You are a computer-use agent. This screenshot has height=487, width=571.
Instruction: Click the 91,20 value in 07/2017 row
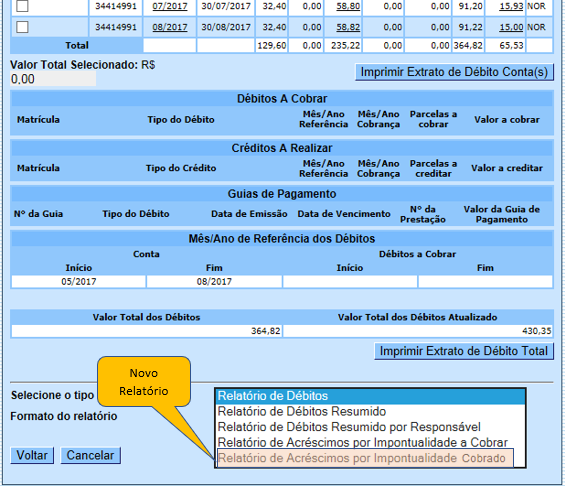470,6
